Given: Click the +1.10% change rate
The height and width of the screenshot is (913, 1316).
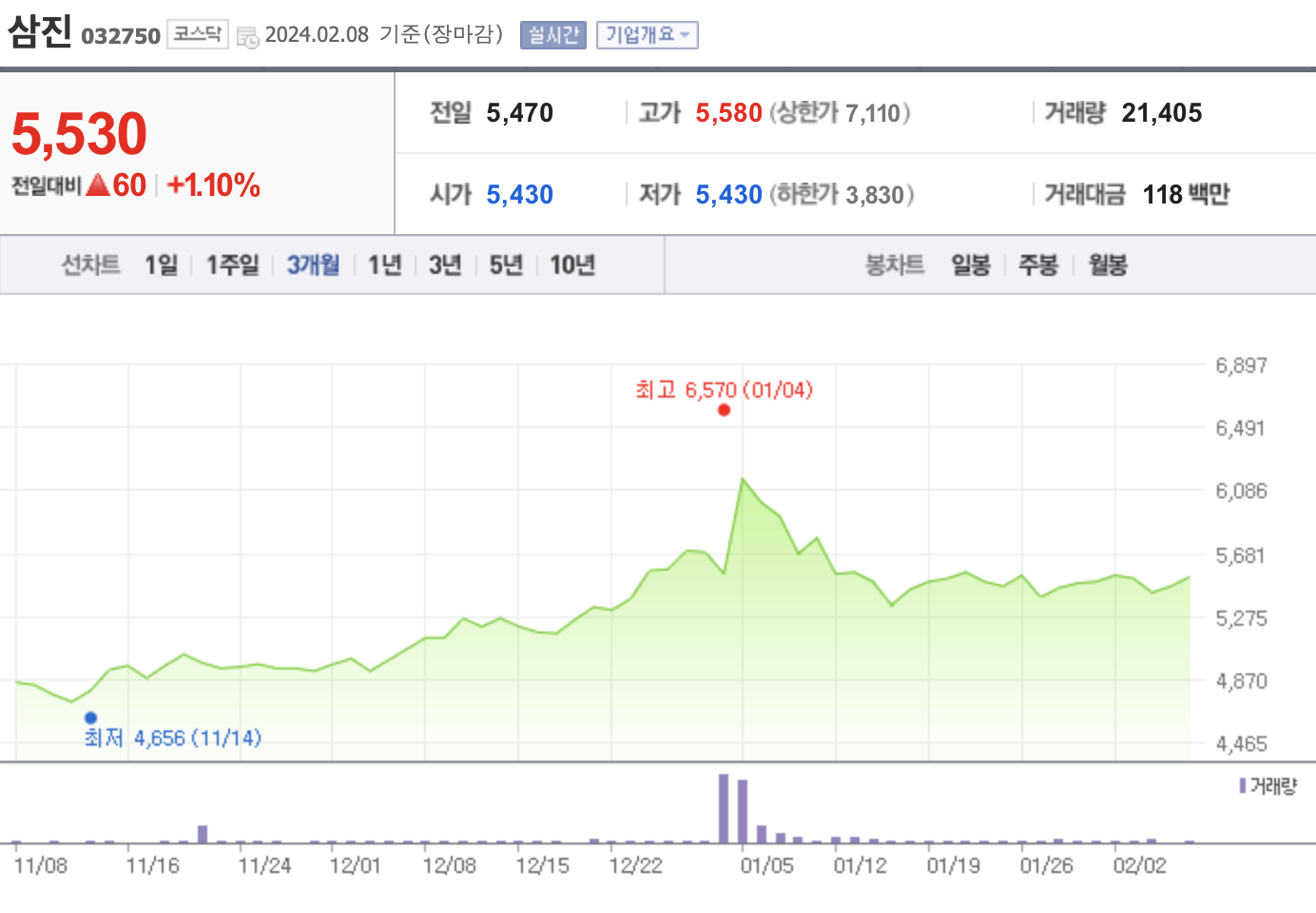Looking at the screenshot, I should coord(213,185).
